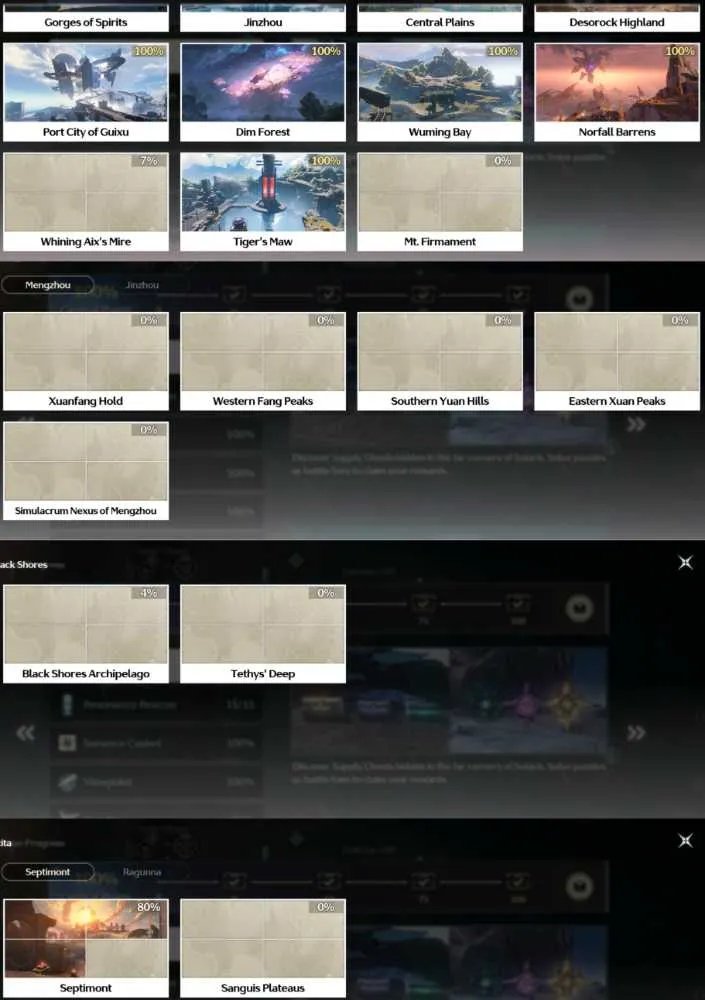Click the 0% badge on Xuanfang Hold
The height and width of the screenshot is (1000, 705).
(149, 320)
